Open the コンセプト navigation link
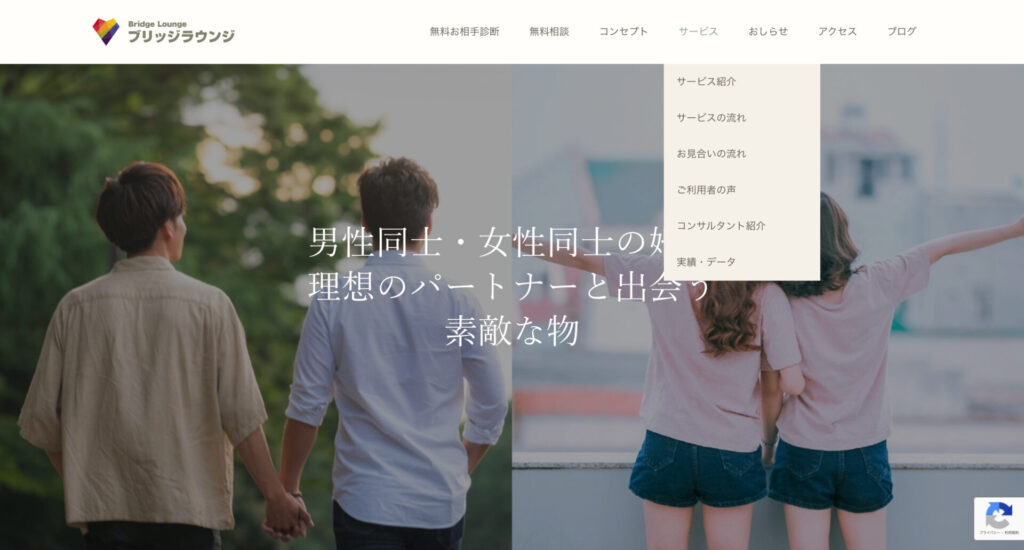 (x=623, y=31)
